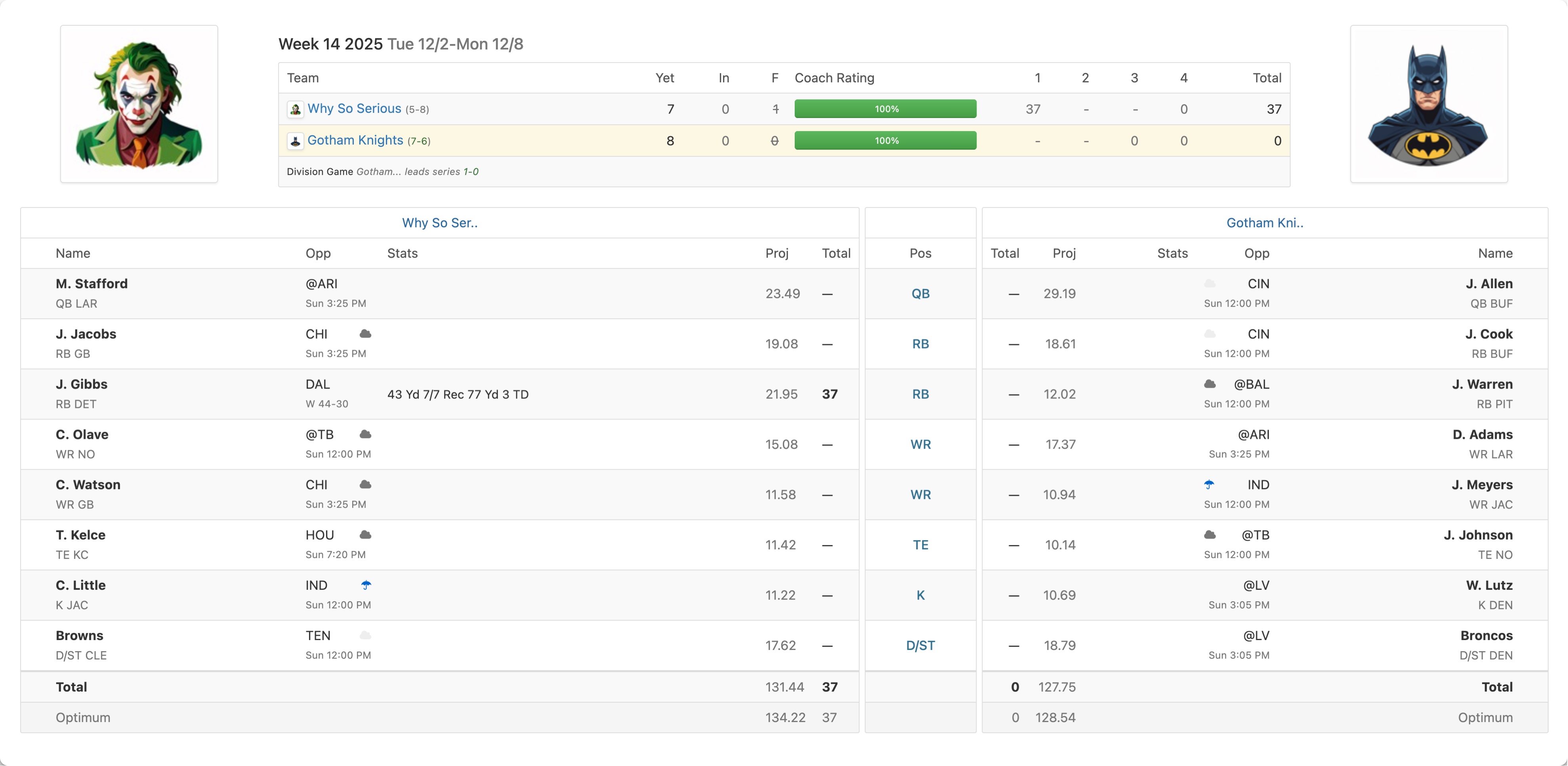1568x766 pixels.
Task: Click cloud icon in C. Olave row
Action: [365, 434]
